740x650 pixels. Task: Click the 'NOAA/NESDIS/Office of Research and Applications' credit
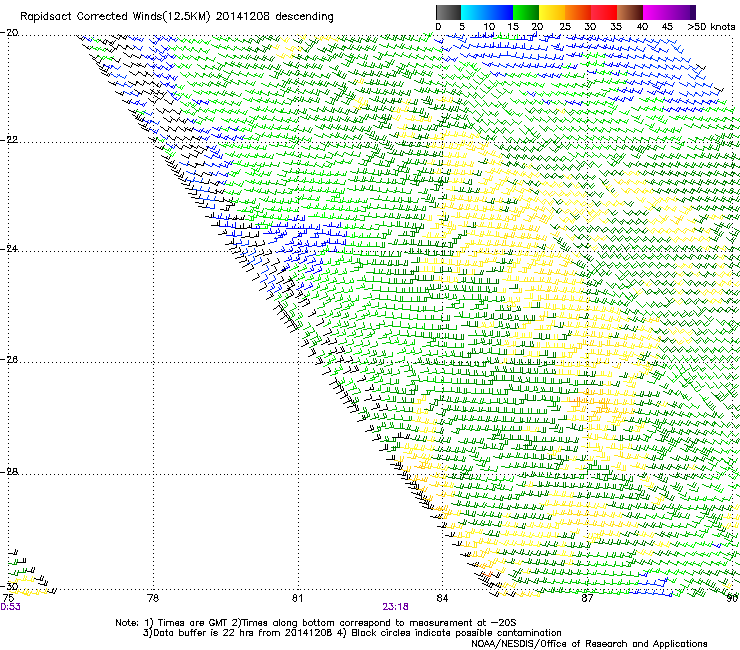pyautogui.click(x=589, y=644)
